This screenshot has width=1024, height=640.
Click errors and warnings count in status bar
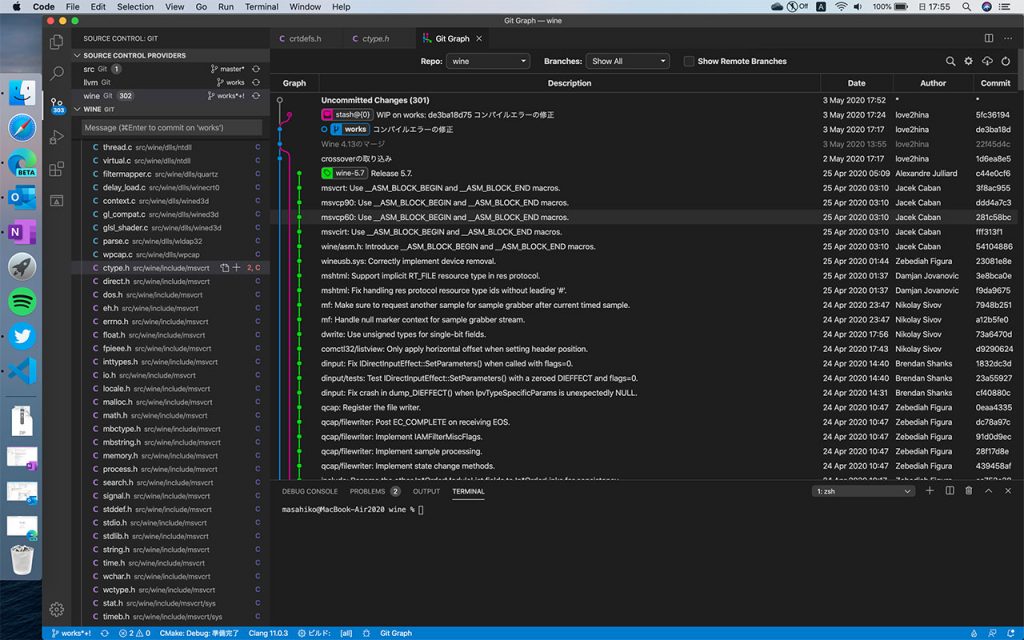(135, 633)
